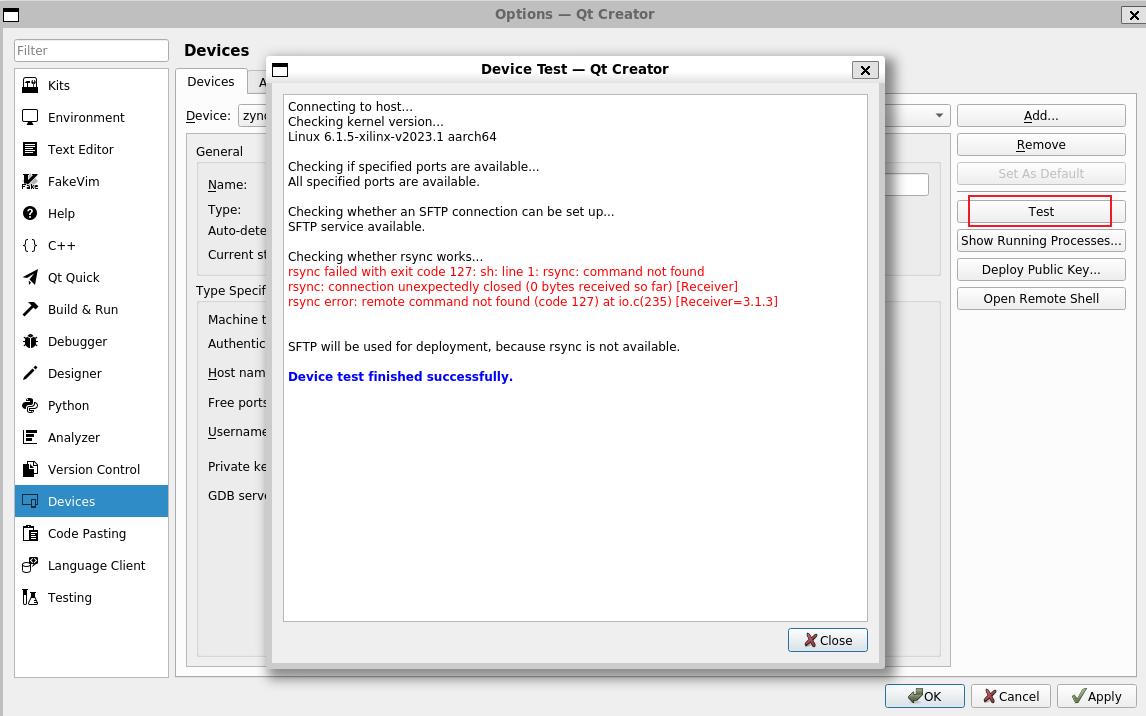This screenshot has width=1146, height=716.
Task: Click 'SFTP will be used for deployment' line
Action: point(484,346)
